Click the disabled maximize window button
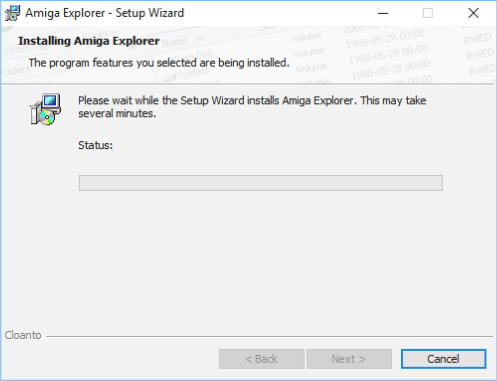This screenshot has width=497, height=381. pyautogui.click(x=428, y=13)
